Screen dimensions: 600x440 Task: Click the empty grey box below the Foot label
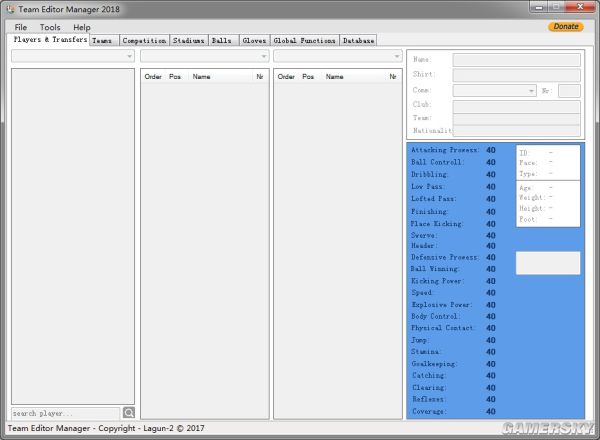(548, 263)
